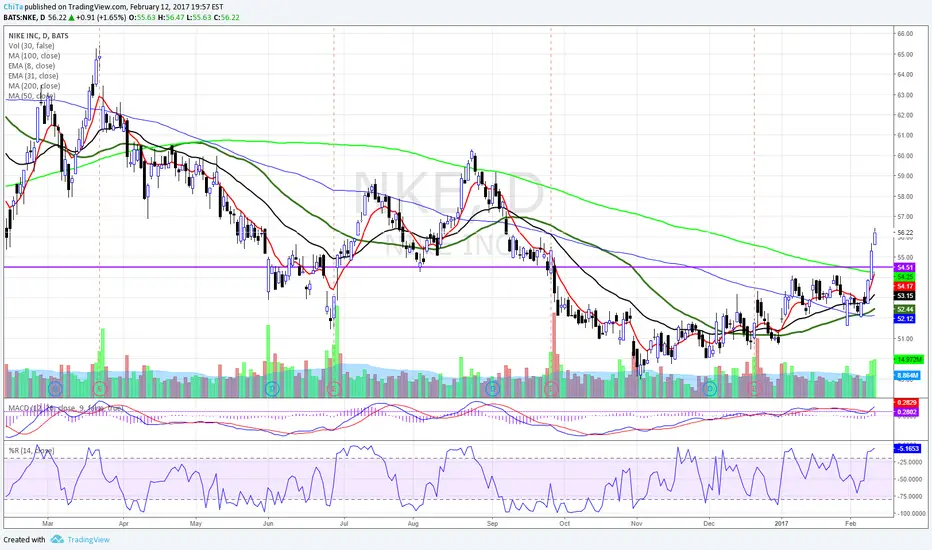This screenshot has width=932, height=550.
Task: Click the black 53.15 value label
Action: 905,296
